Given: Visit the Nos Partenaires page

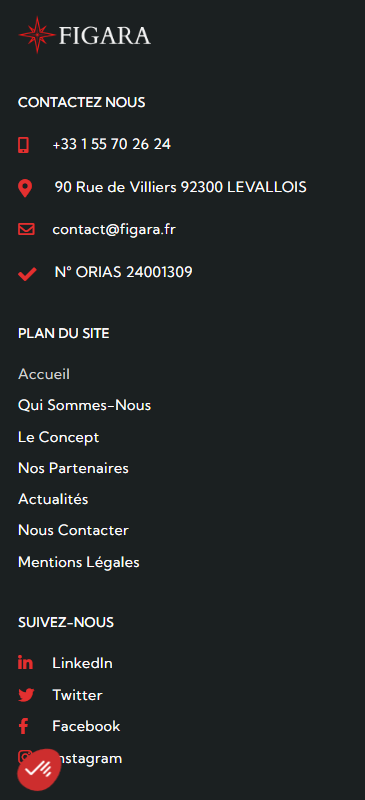Looking at the screenshot, I should (x=74, y=468).
